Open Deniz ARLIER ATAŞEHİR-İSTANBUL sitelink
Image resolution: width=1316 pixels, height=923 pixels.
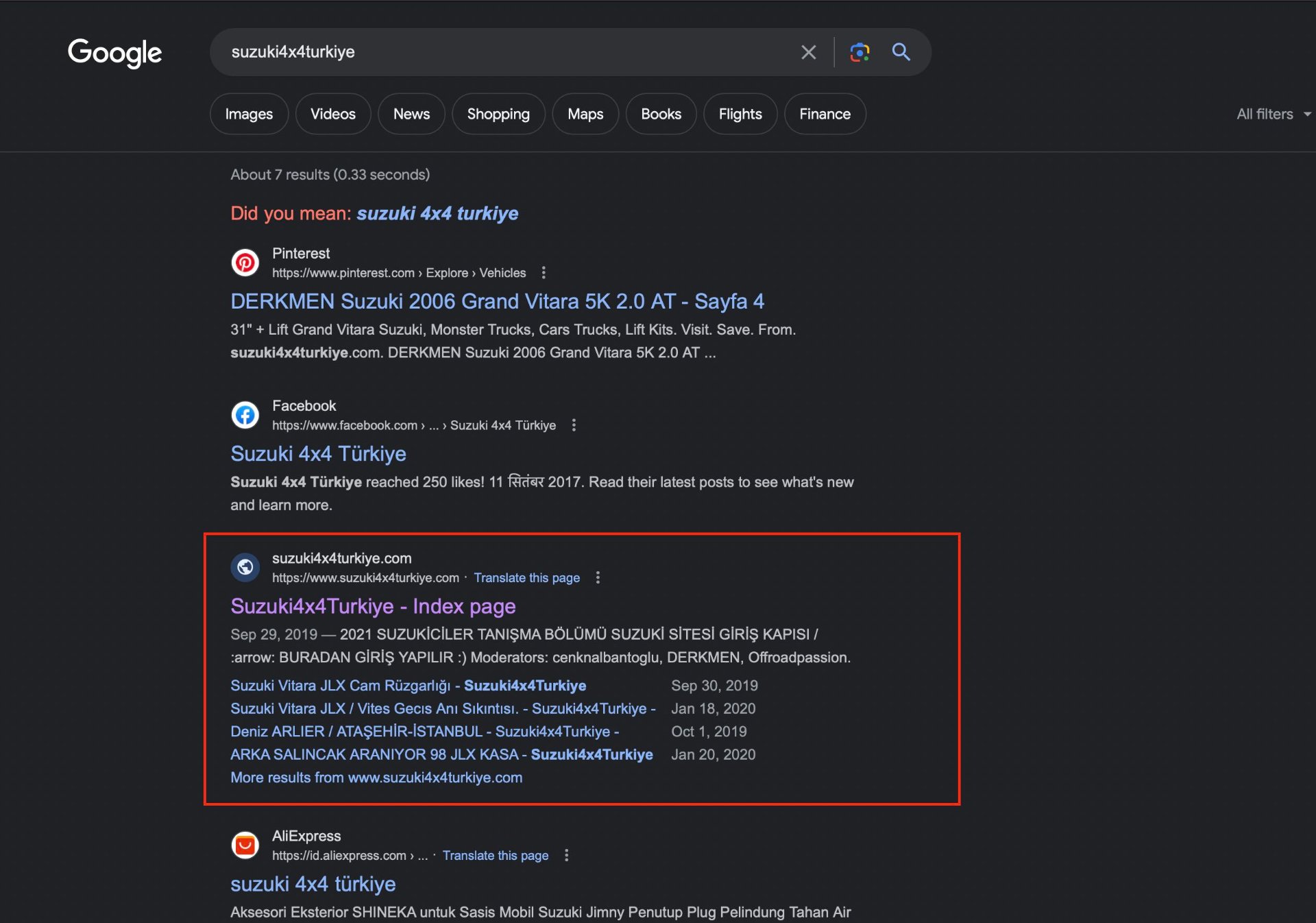click(x=424, y=732)
